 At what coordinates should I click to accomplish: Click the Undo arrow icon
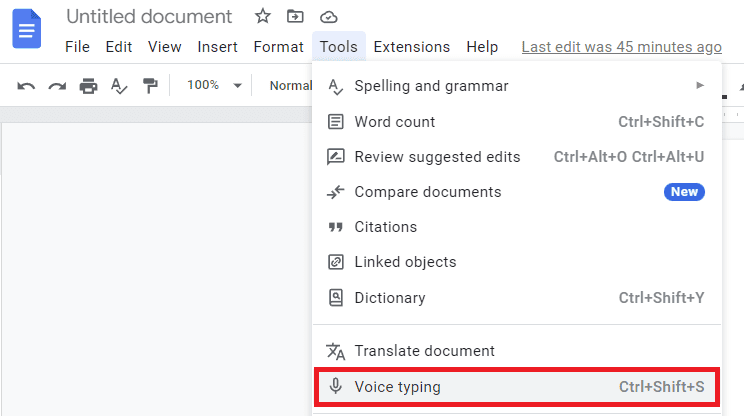[x=26, y=86]
